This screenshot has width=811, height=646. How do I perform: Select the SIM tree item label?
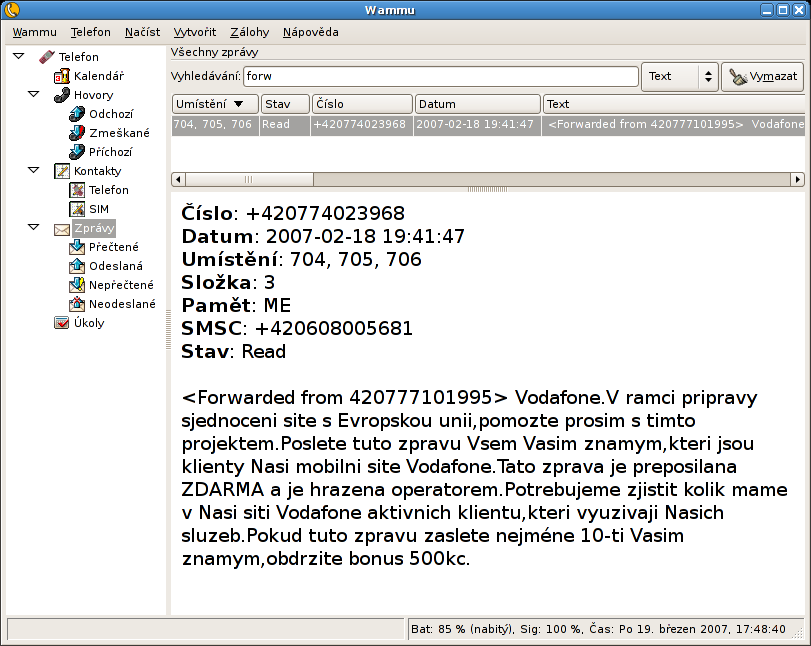tap(99, 209)
